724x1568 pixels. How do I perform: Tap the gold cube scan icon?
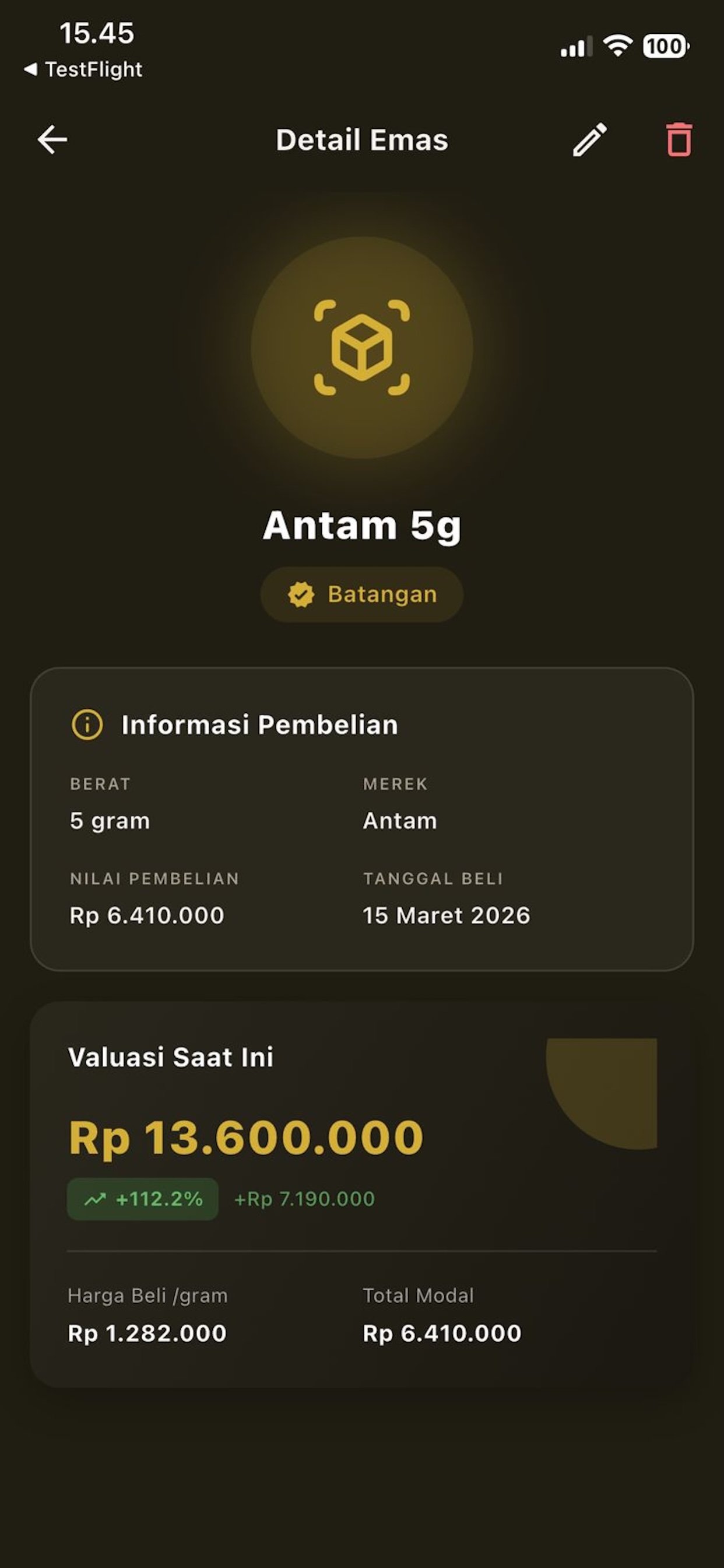[x=362, y=348]
